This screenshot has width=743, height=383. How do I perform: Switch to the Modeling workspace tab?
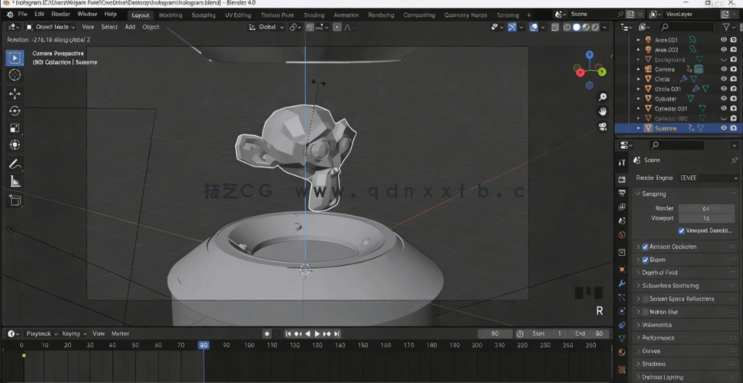[x=170, y=15]
